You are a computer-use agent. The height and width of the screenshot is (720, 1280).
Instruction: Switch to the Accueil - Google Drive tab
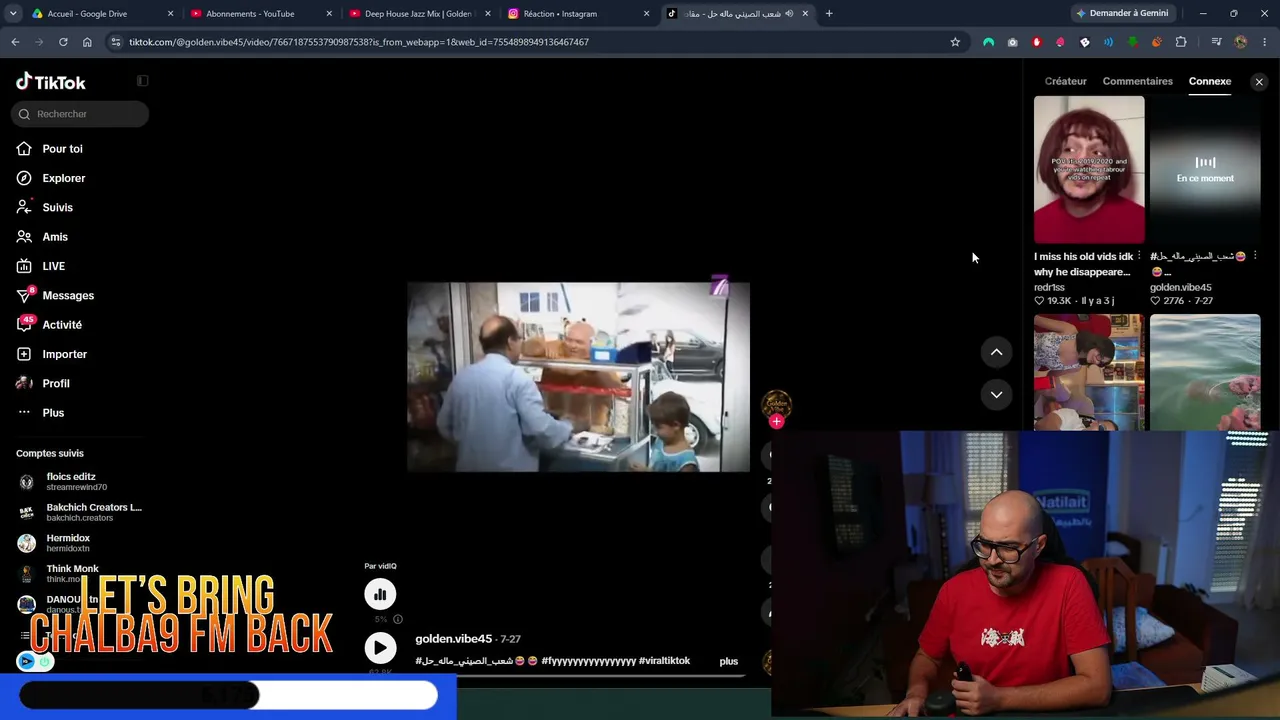click(x=101, y=14)
